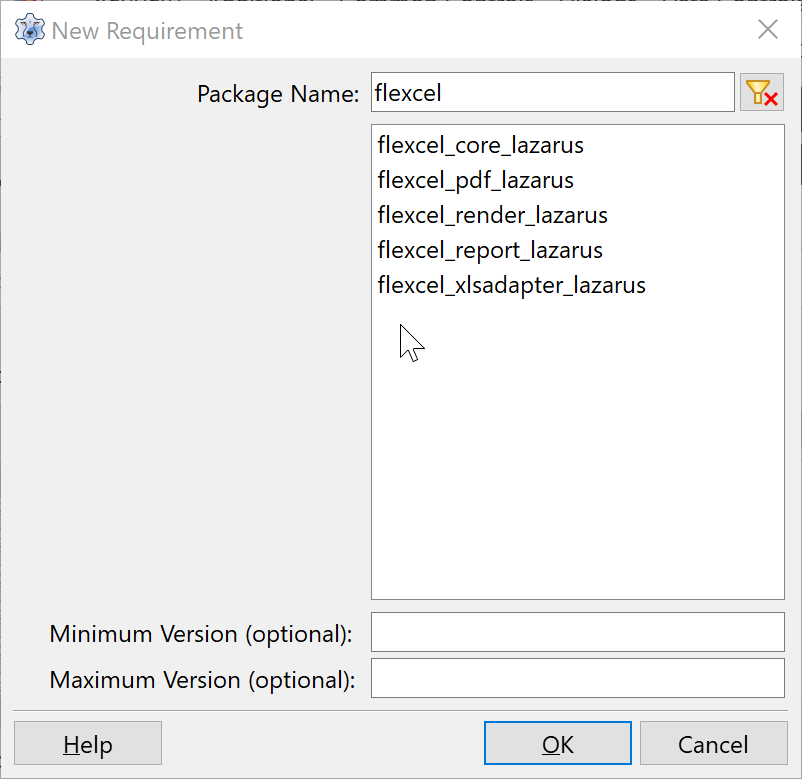The width and height of the screenshot is (802, 779).
Task: Focus the Maximum Version field
Action: (x=577, y=678)
